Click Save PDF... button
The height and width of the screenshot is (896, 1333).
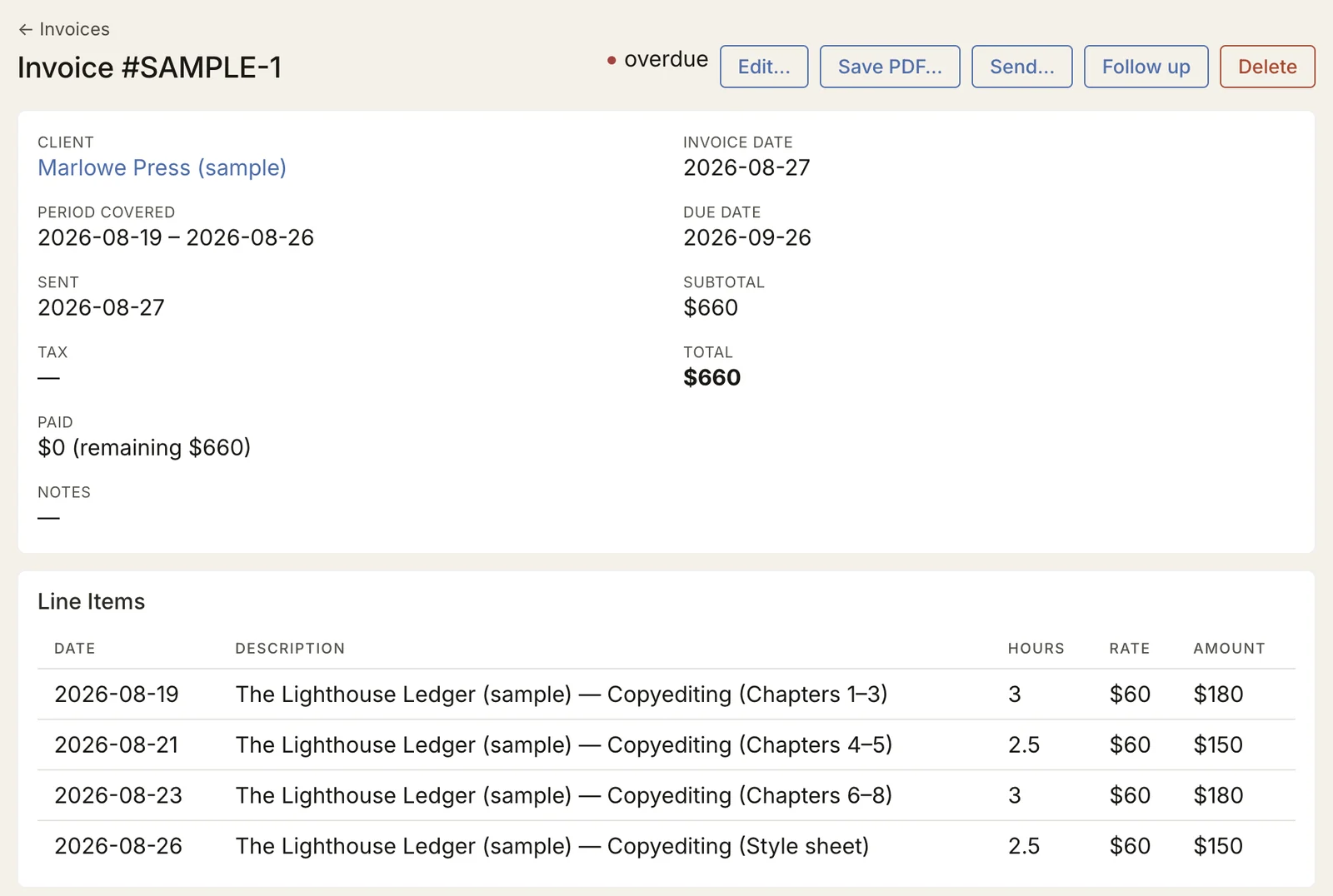click(x=890, y=67)
